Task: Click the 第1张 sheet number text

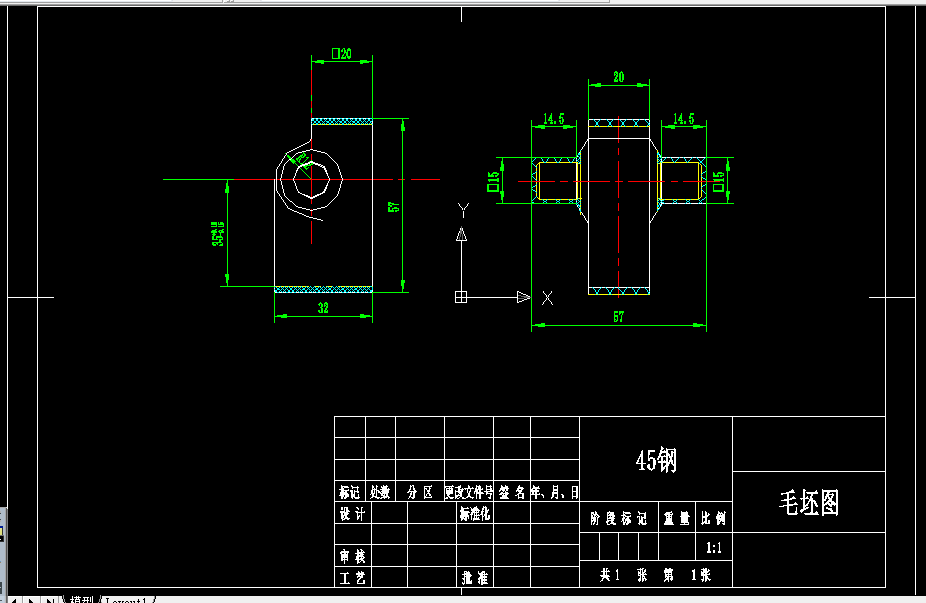Action: point(687,575)
